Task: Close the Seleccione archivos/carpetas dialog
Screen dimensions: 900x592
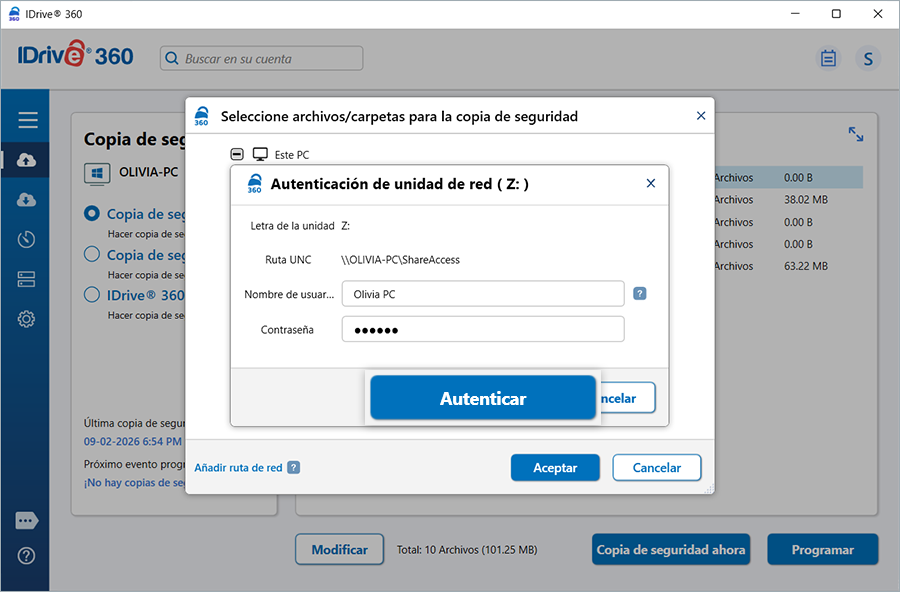Action: click(x=701, y=116)
